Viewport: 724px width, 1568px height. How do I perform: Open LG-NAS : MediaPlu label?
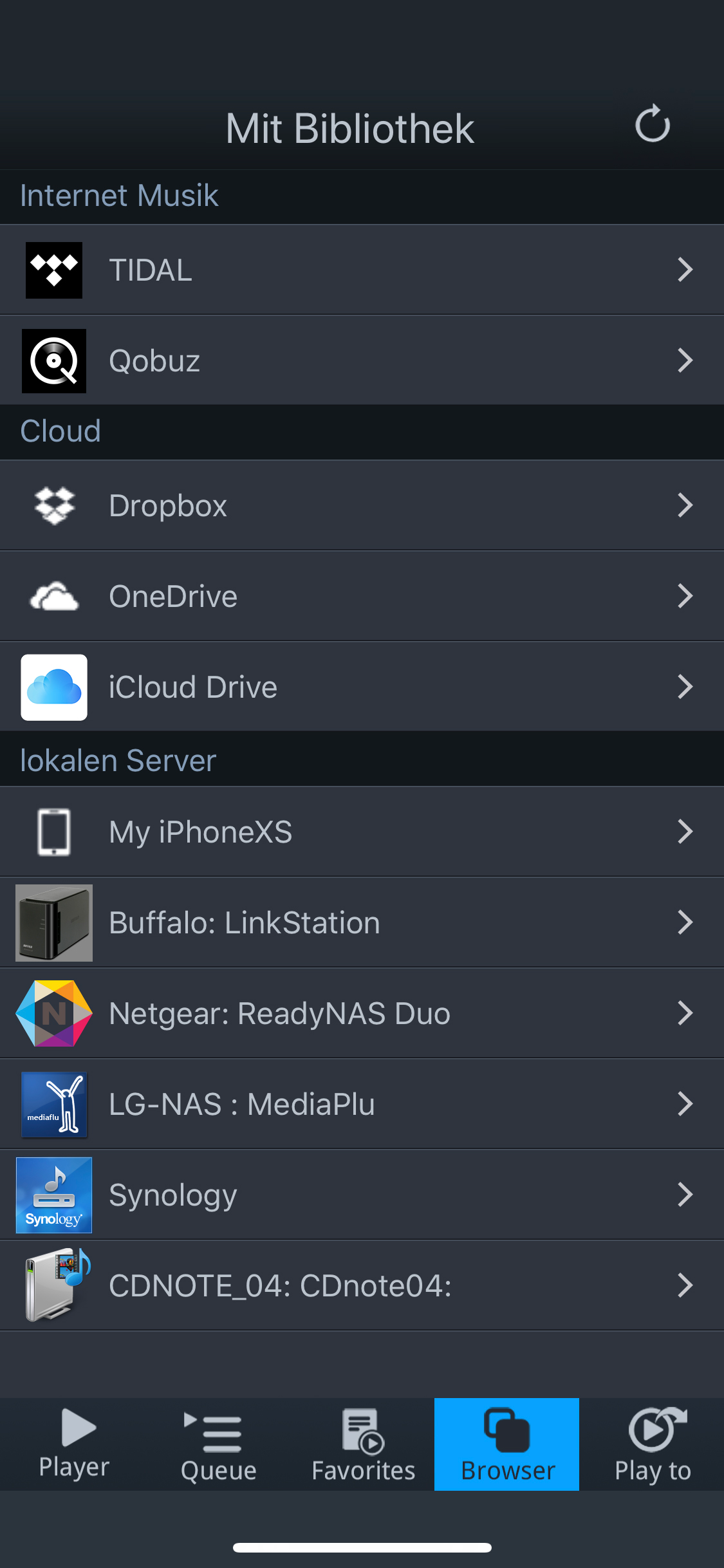(242, 1105)
